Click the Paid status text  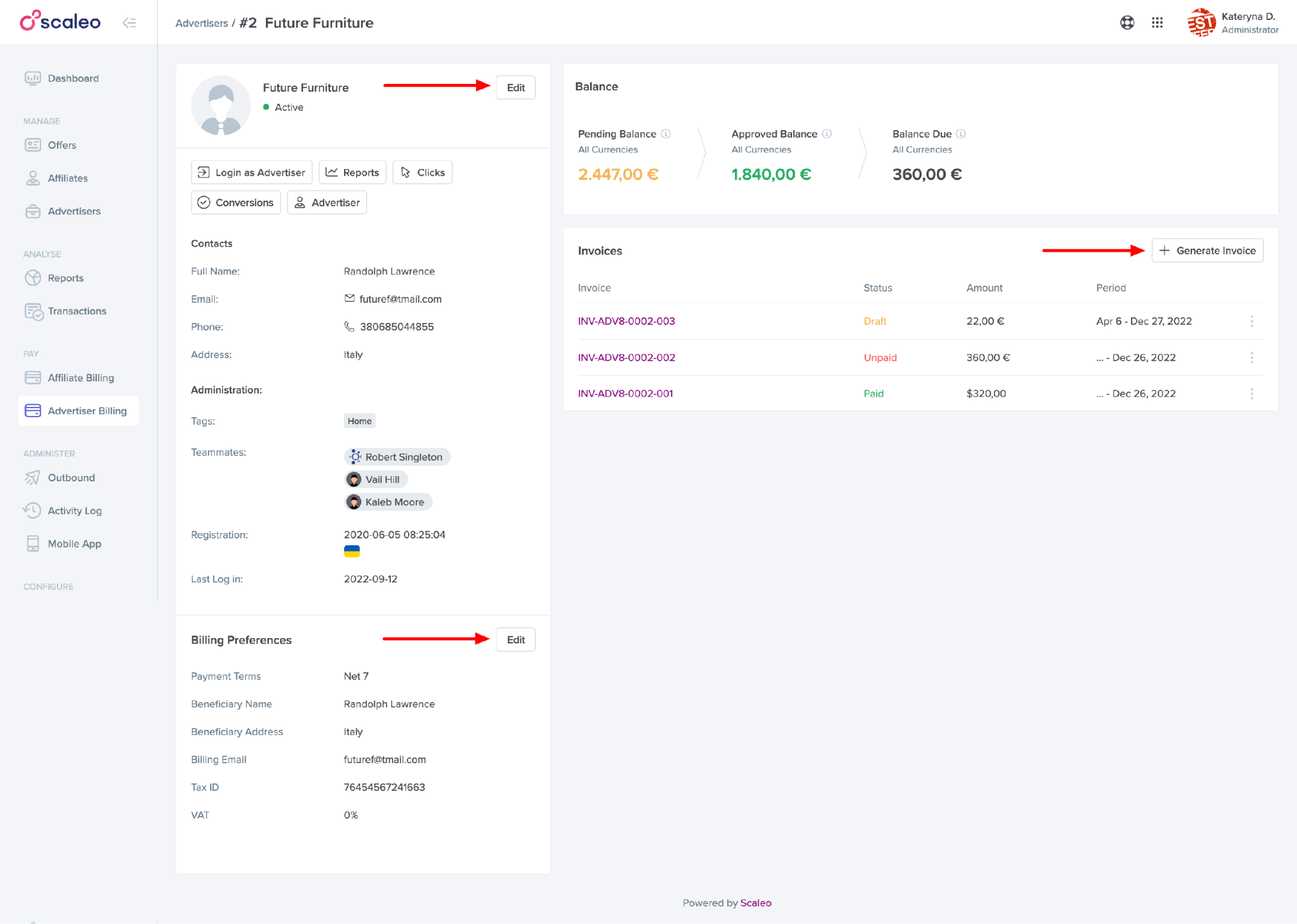coord(873,393)
